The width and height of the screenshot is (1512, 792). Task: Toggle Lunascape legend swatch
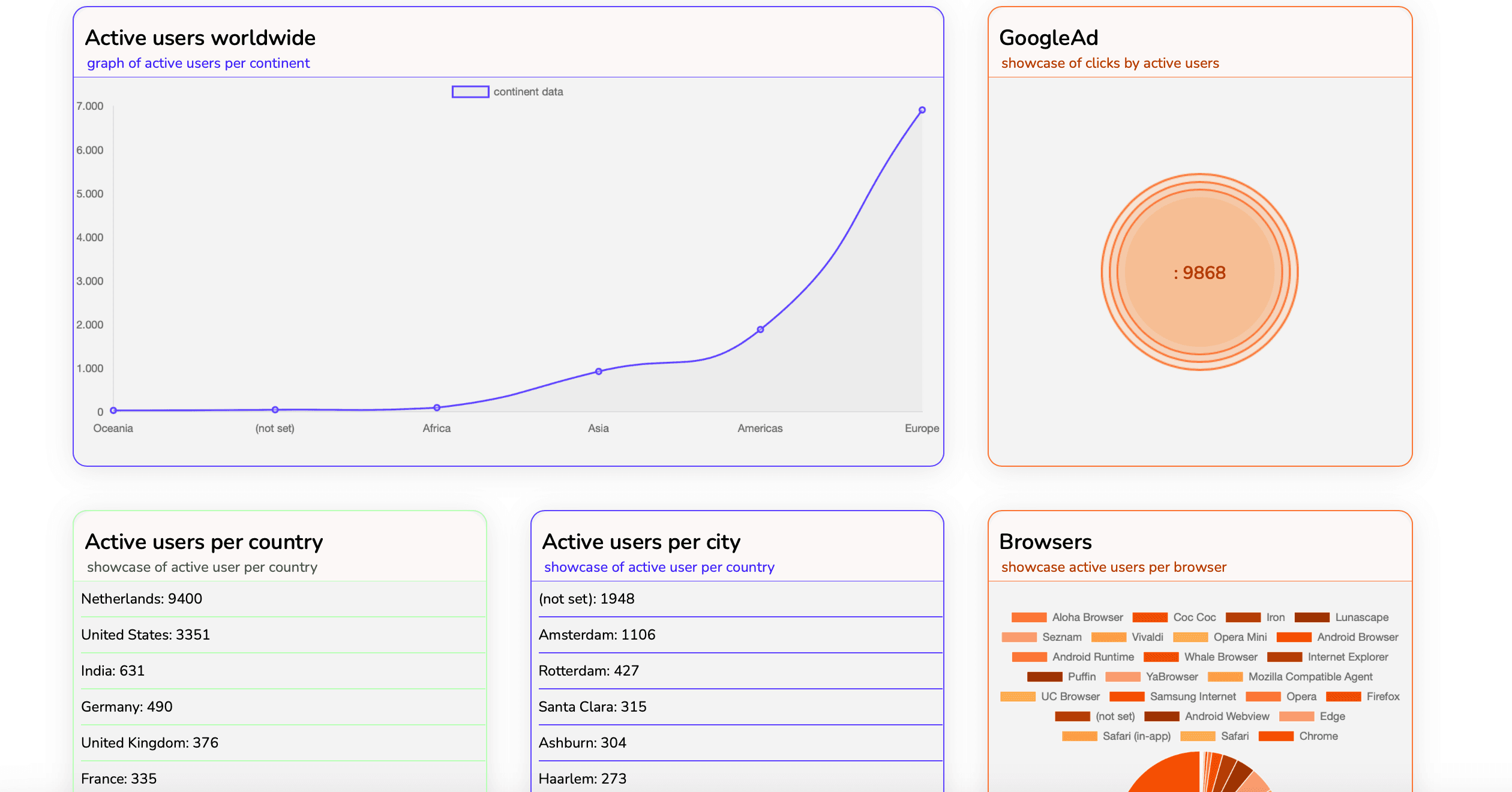point(1312,617)
